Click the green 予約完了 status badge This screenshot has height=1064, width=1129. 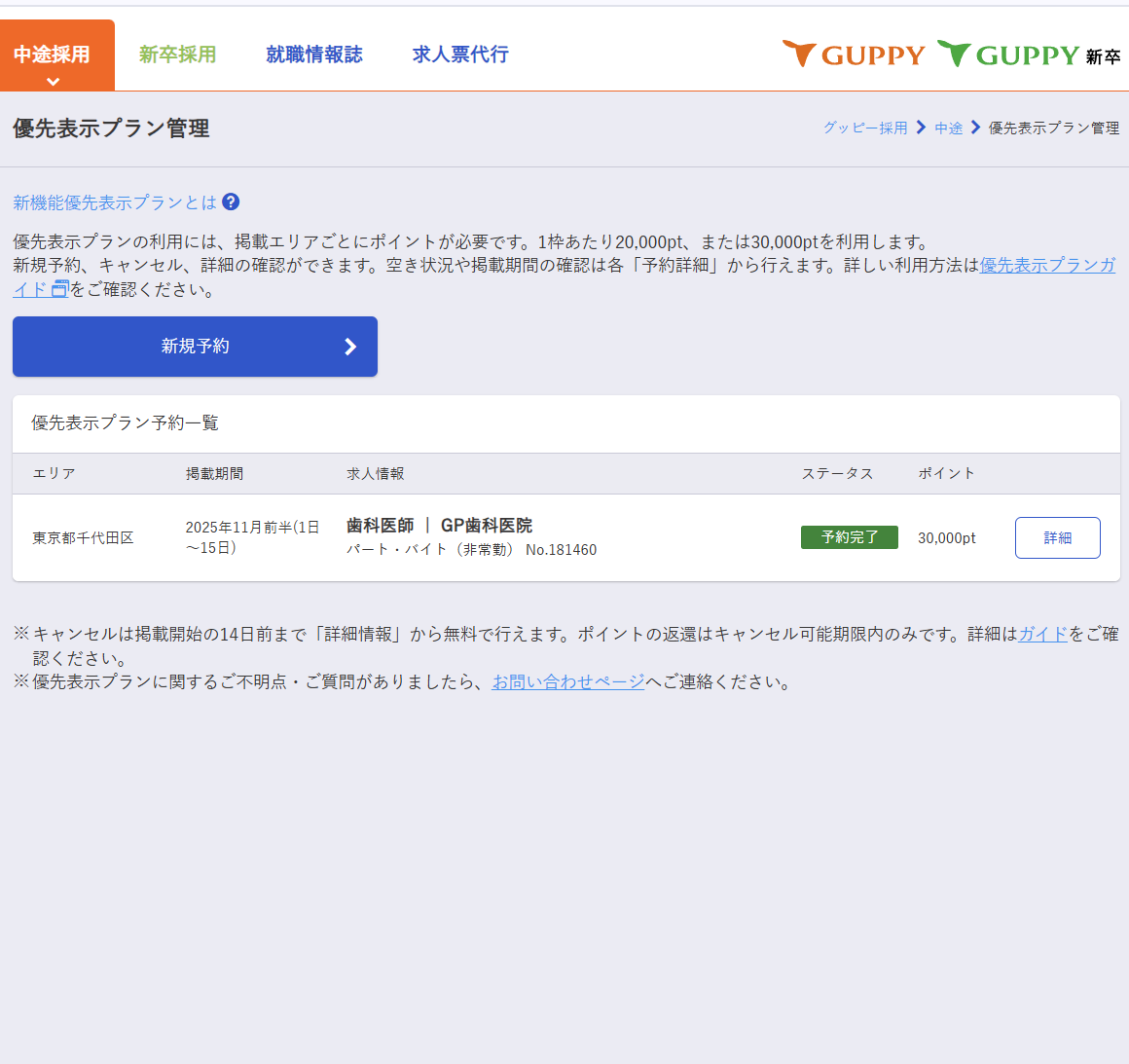849,537
